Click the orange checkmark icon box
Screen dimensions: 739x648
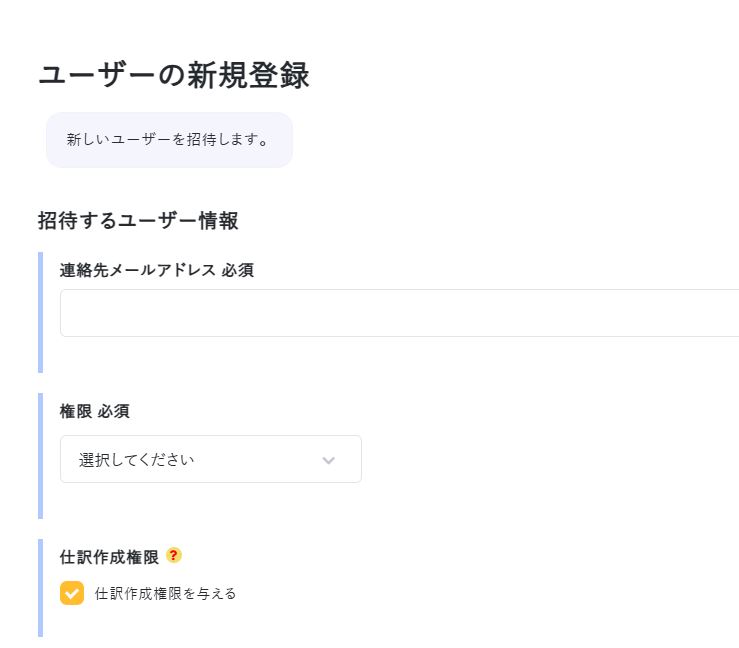click(x=72, y=593)
